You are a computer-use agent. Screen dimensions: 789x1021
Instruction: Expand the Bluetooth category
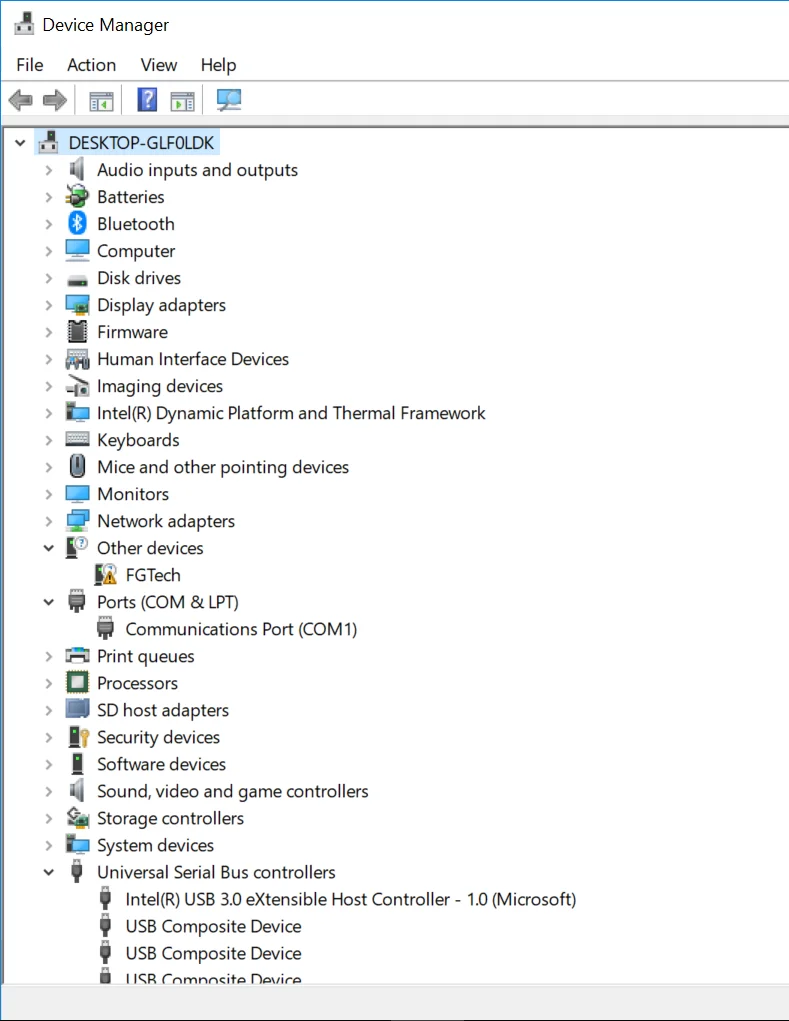point(49,224)
